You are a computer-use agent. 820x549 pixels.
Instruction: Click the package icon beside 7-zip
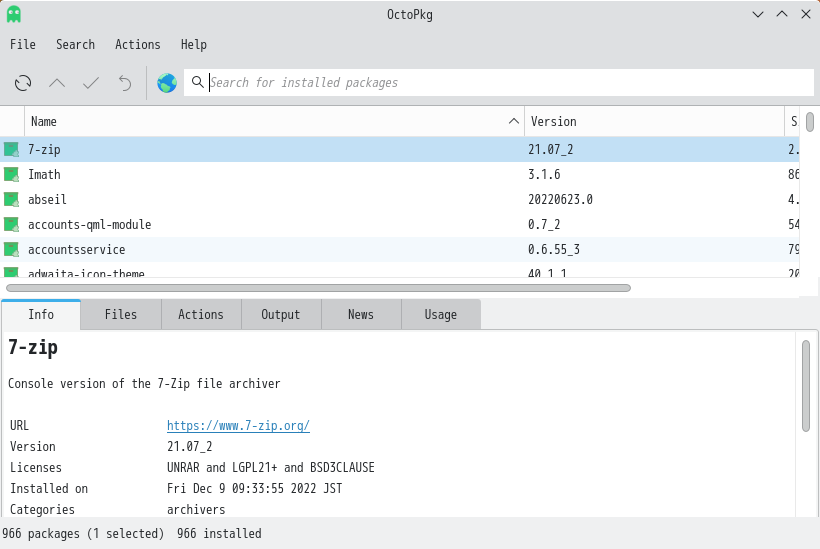point(12,150)
